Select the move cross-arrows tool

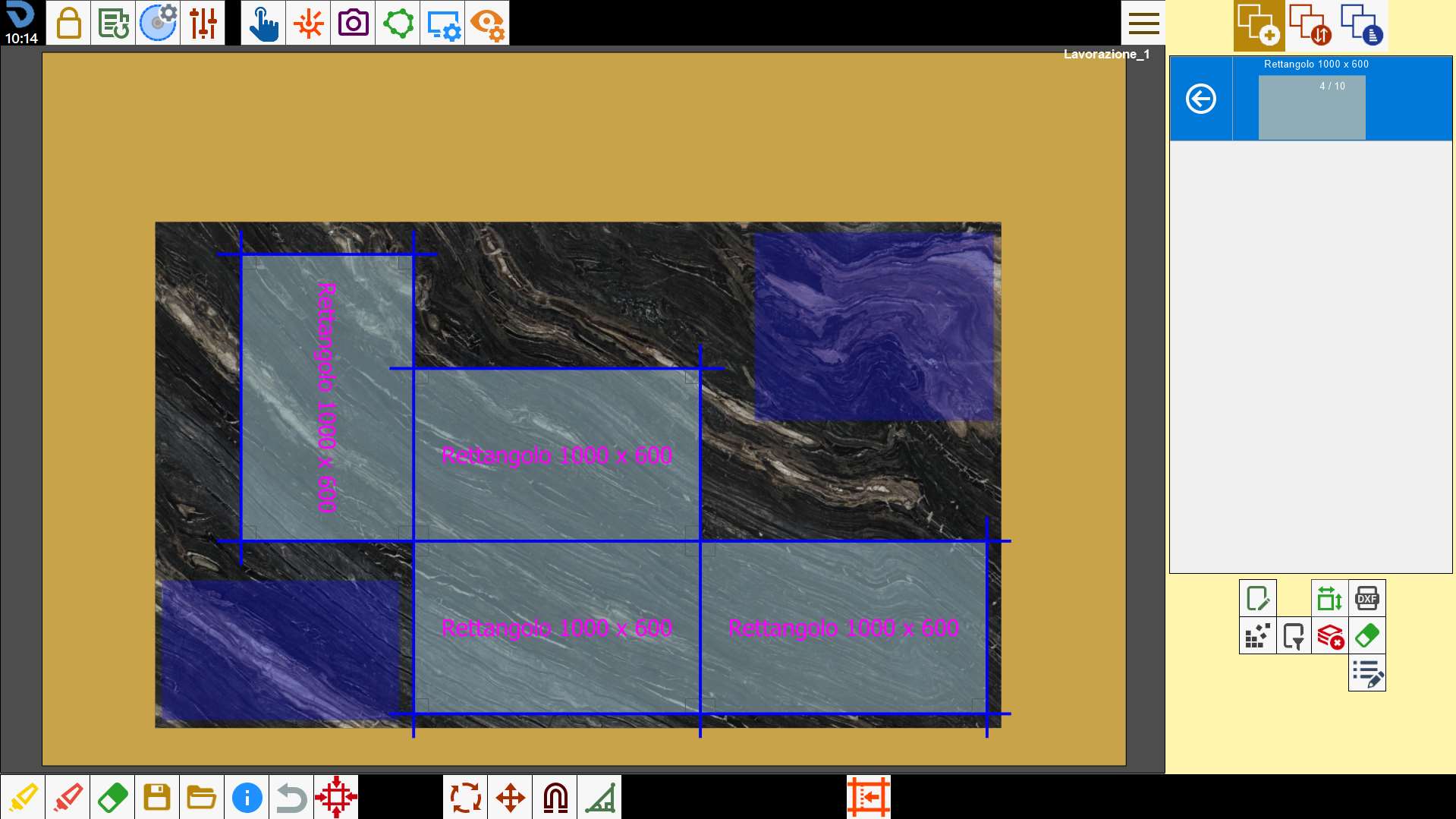(x=510, y=797)
